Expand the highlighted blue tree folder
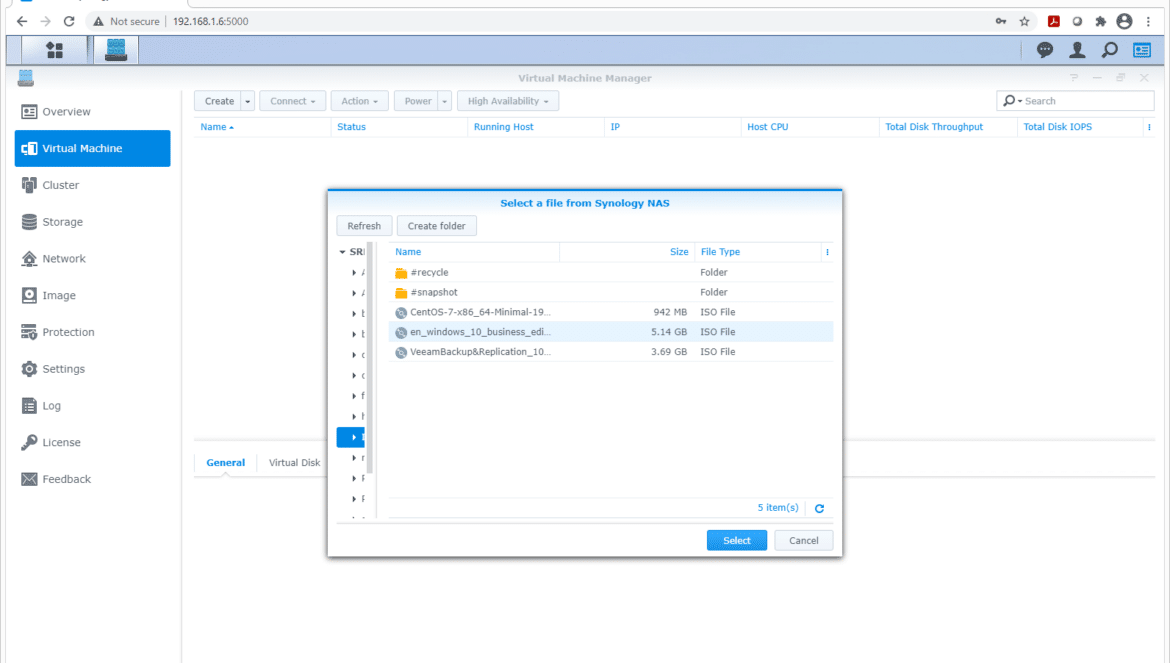This screenshot has height=663, width=1170. pyautogui.click(x=354, y=437)
